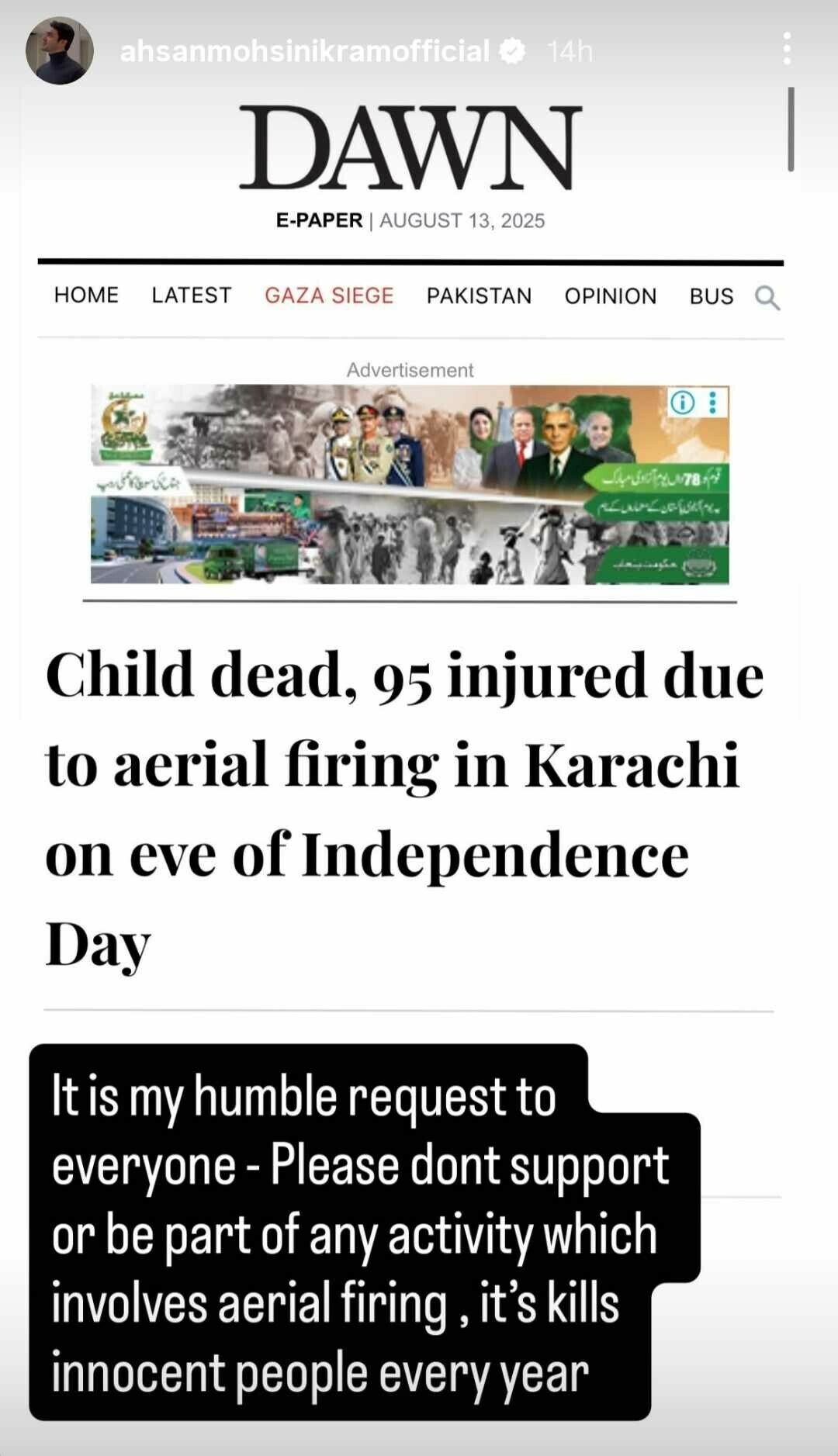The image size is (838, 1456).
Task: Go to the PAKISTAN section
Action: coord(479,296)
